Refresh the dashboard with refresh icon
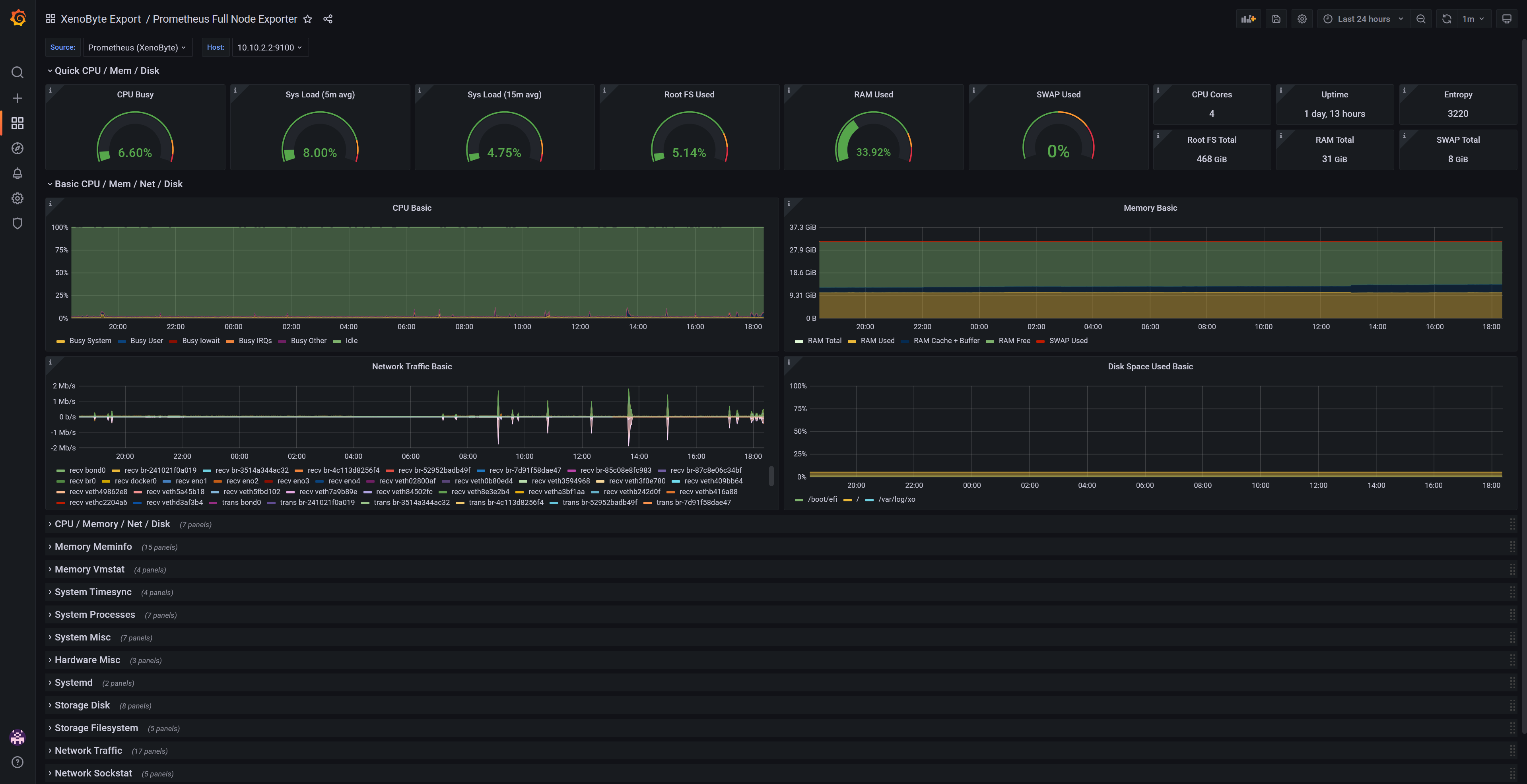 (1446, 19)
